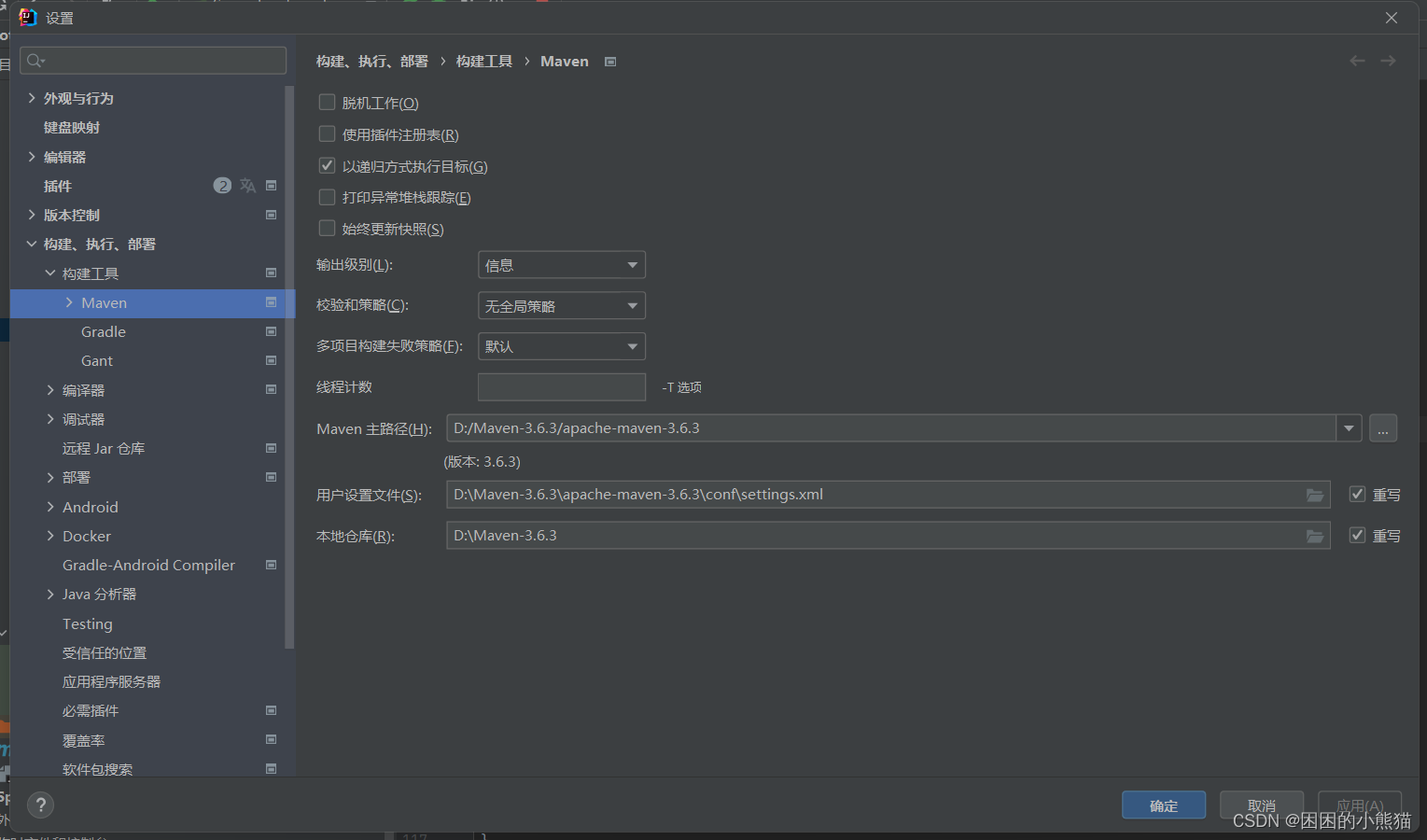The height and width of the screenshot is (840, 1427).
Task: Click project-level icon on 部署 row
Action: [272, 477]
